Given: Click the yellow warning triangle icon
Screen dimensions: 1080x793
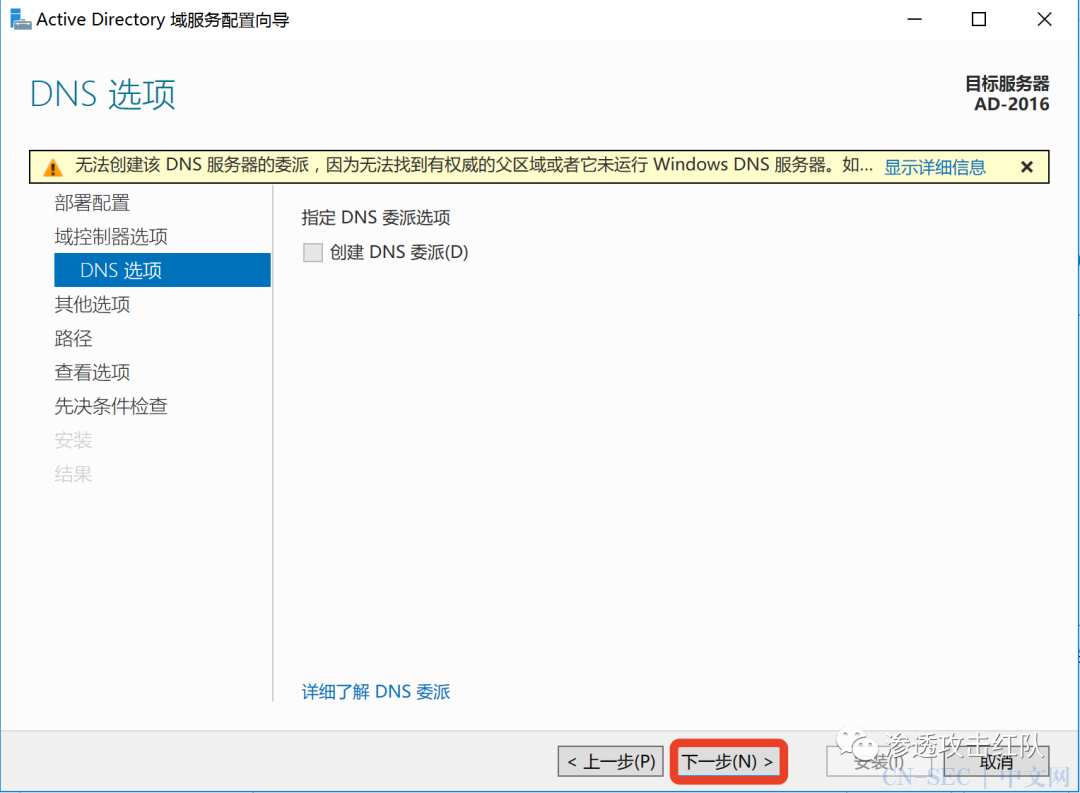Looking at the screenshot, I should click(x=52, y=167).
